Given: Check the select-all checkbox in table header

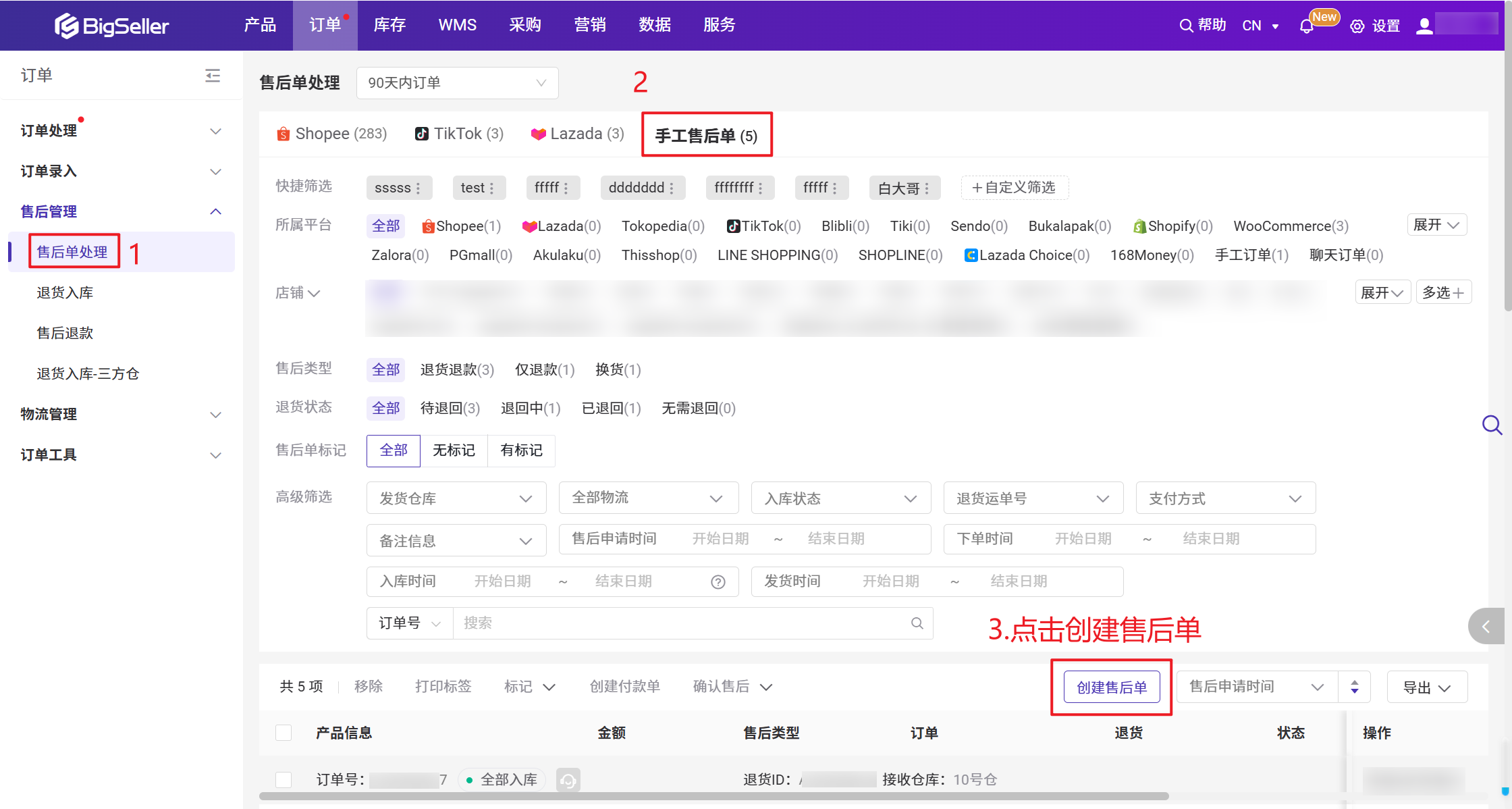Looking at the screenshot, I should [283, 733].
